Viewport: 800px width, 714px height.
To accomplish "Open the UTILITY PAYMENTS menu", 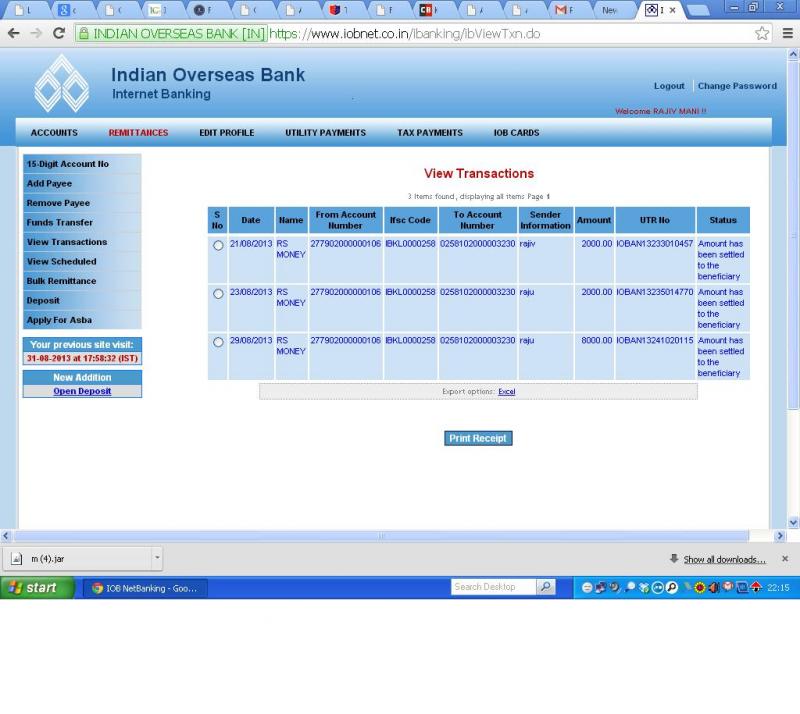I will point(326,133).
